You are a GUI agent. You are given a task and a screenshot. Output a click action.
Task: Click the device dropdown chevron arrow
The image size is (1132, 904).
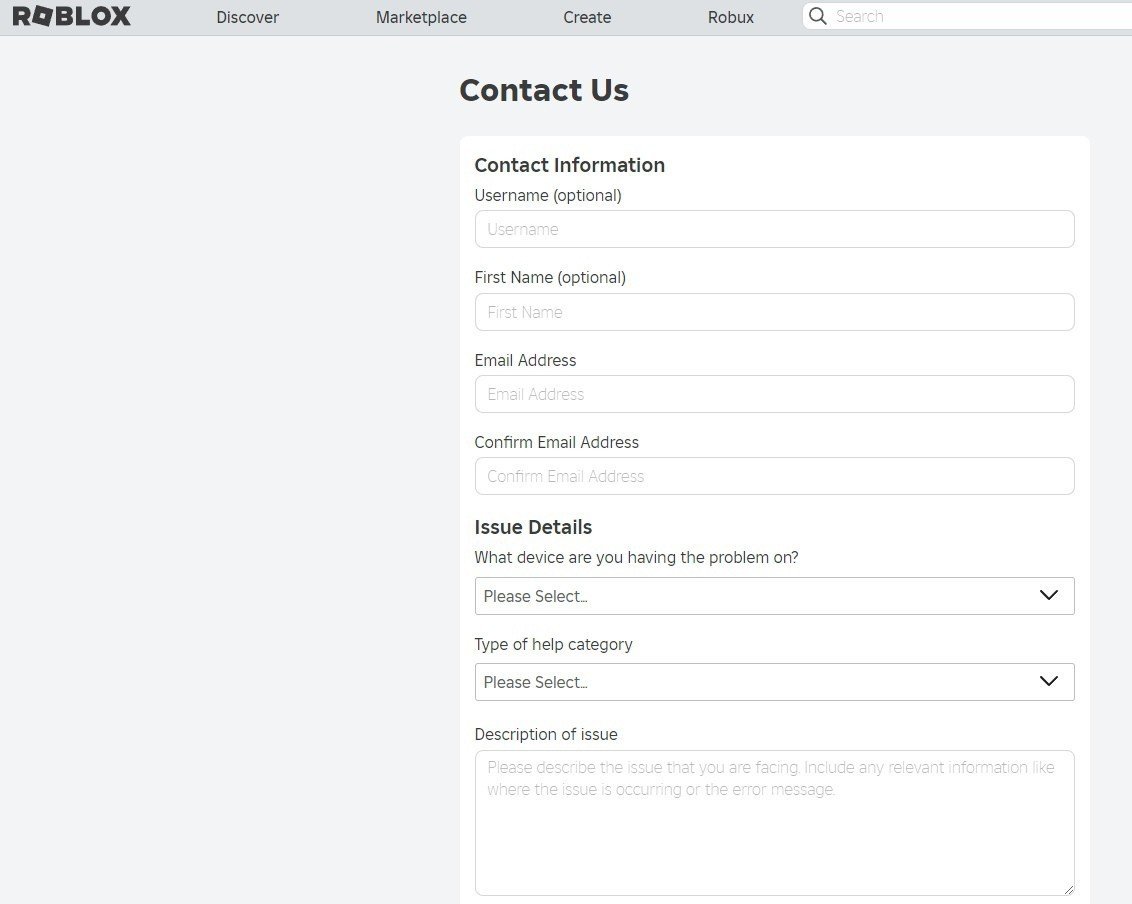1048,595
